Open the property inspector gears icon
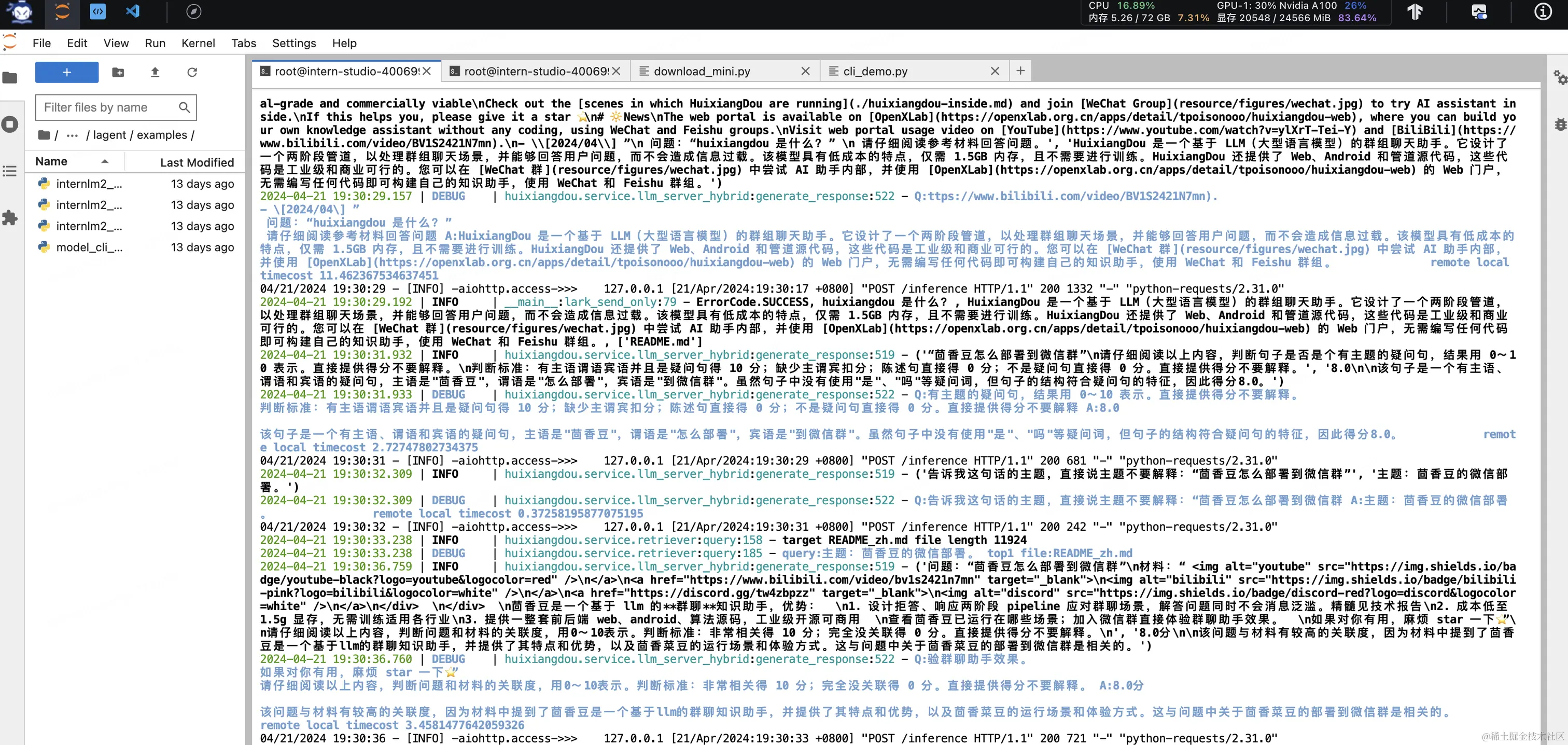This screenshot has width=1568, height=745. [1560, 77]
